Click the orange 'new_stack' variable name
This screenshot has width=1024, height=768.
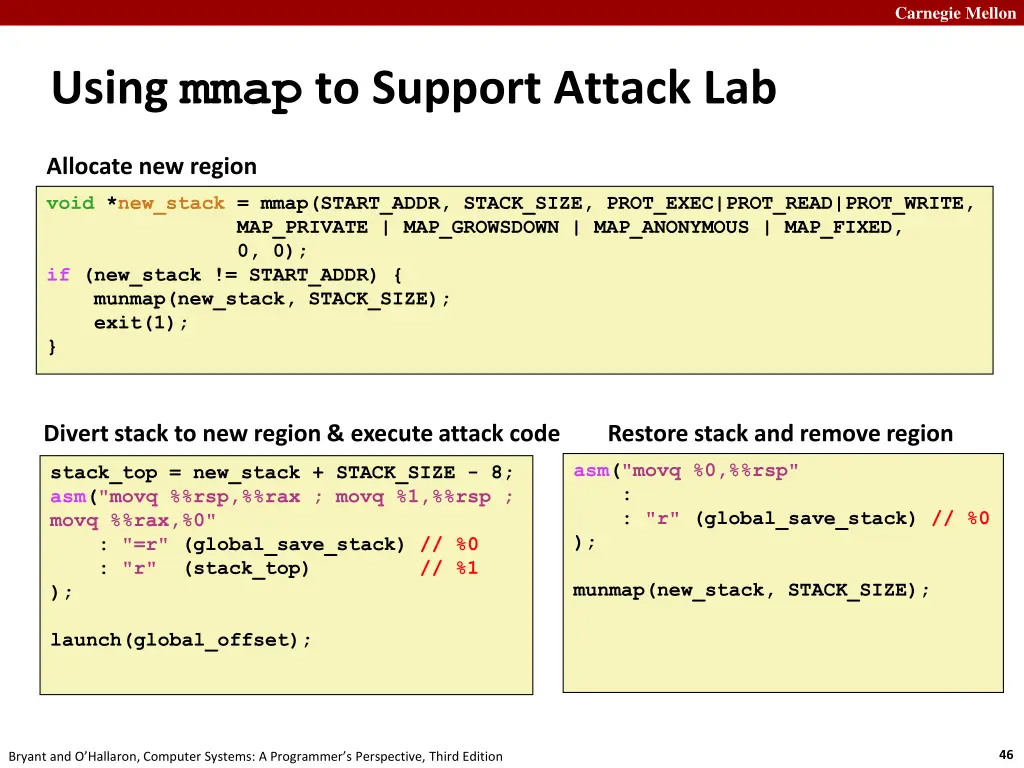[171, 204]
